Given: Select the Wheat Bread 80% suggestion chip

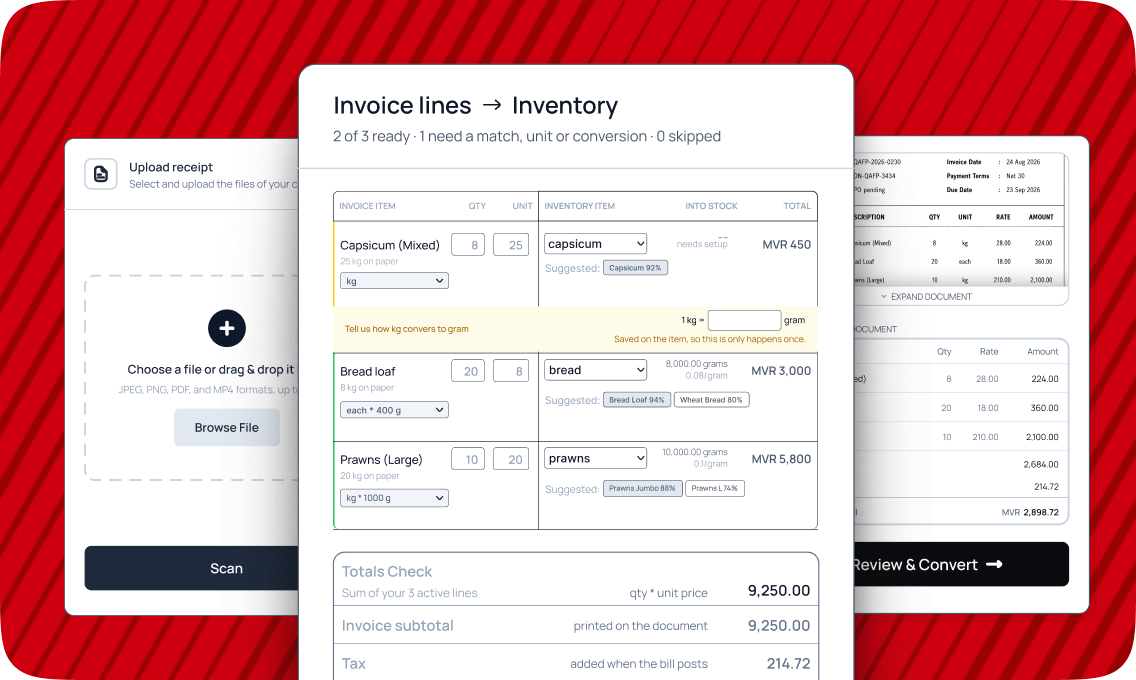Looking at the screenshot, I should (x=711, y=400).
